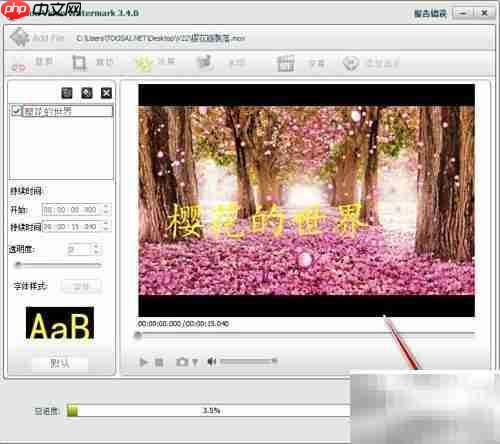This screenshot has width=500, height=444.
Task: Click the Add File icon
Action: (20, 37)
